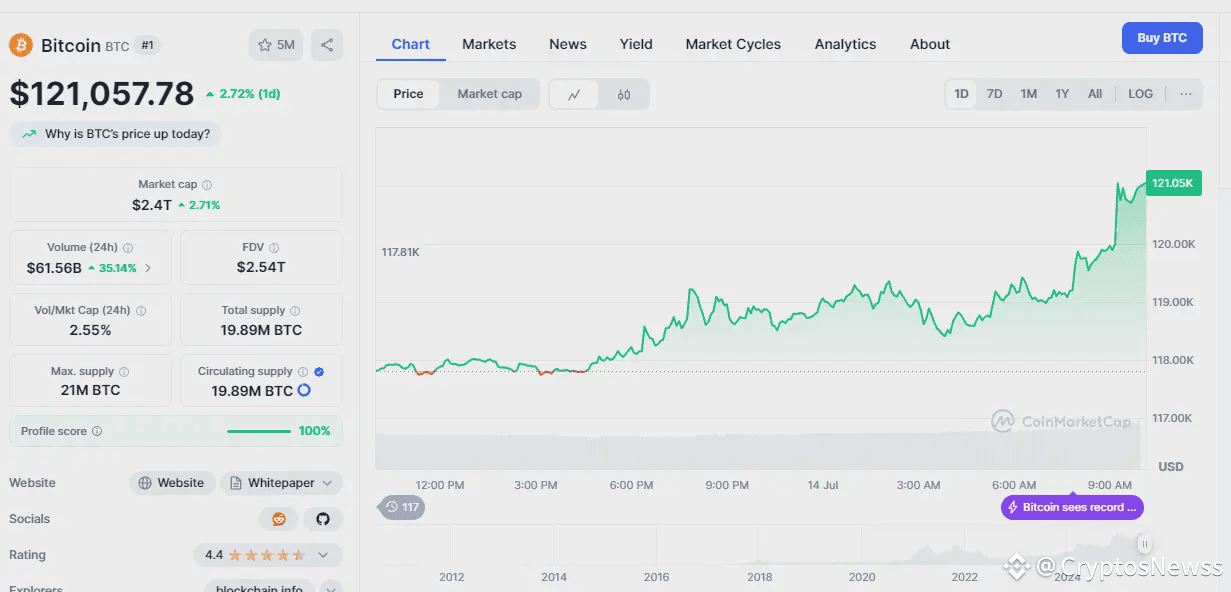Set chart range to All
Screen dimensions: 1231x592
1095,94
